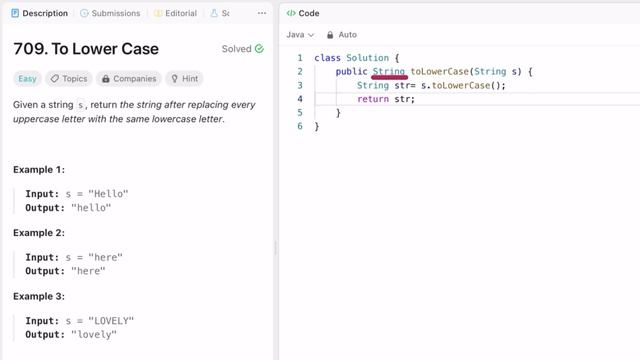
Task: Click the Example 3: heading
Action: [x=39, y=296]
